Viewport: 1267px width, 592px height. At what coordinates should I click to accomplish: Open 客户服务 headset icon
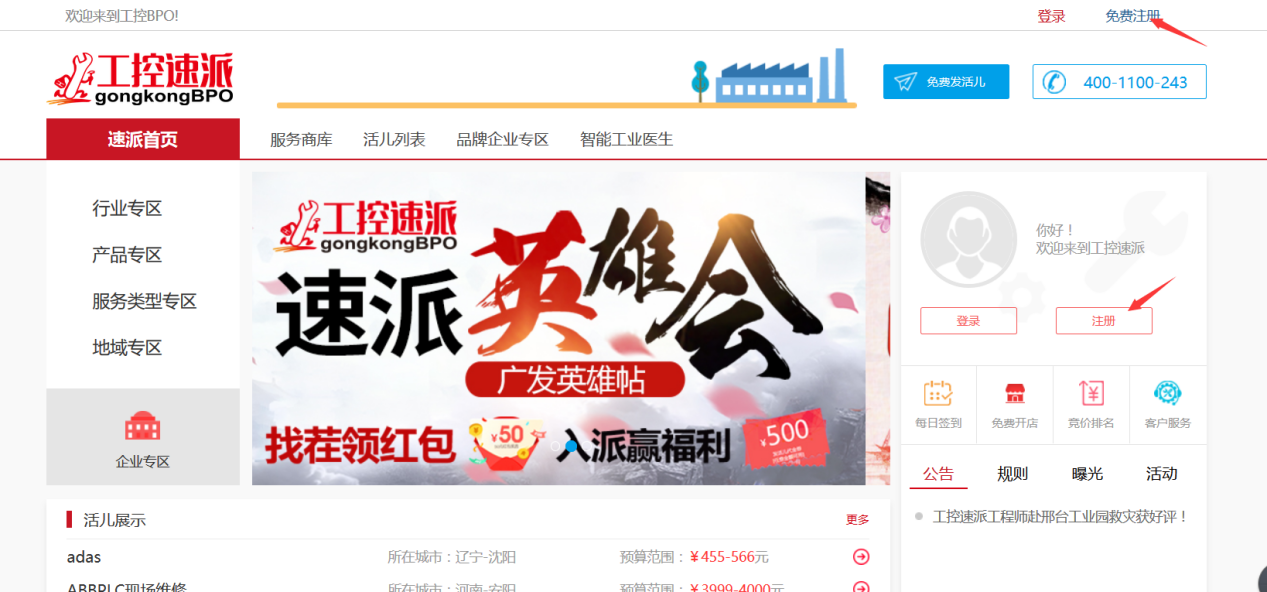1167,393
